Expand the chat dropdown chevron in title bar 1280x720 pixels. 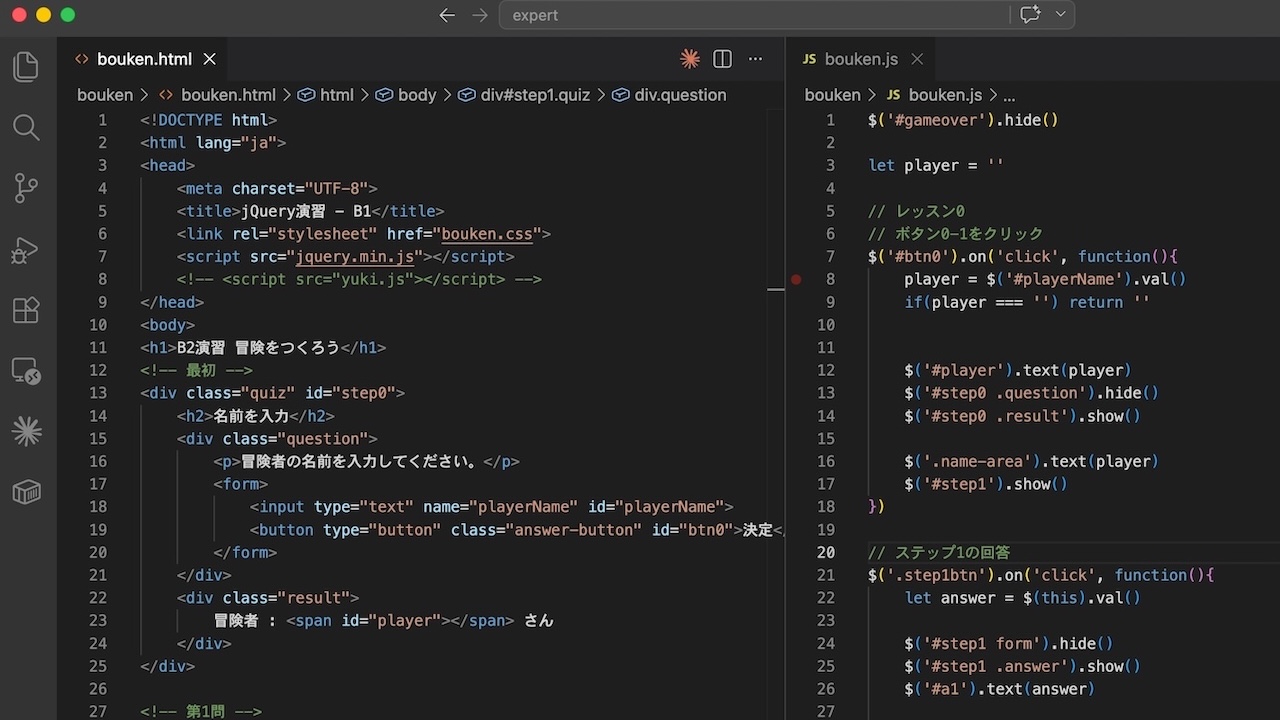click(x=1060, y=15)
